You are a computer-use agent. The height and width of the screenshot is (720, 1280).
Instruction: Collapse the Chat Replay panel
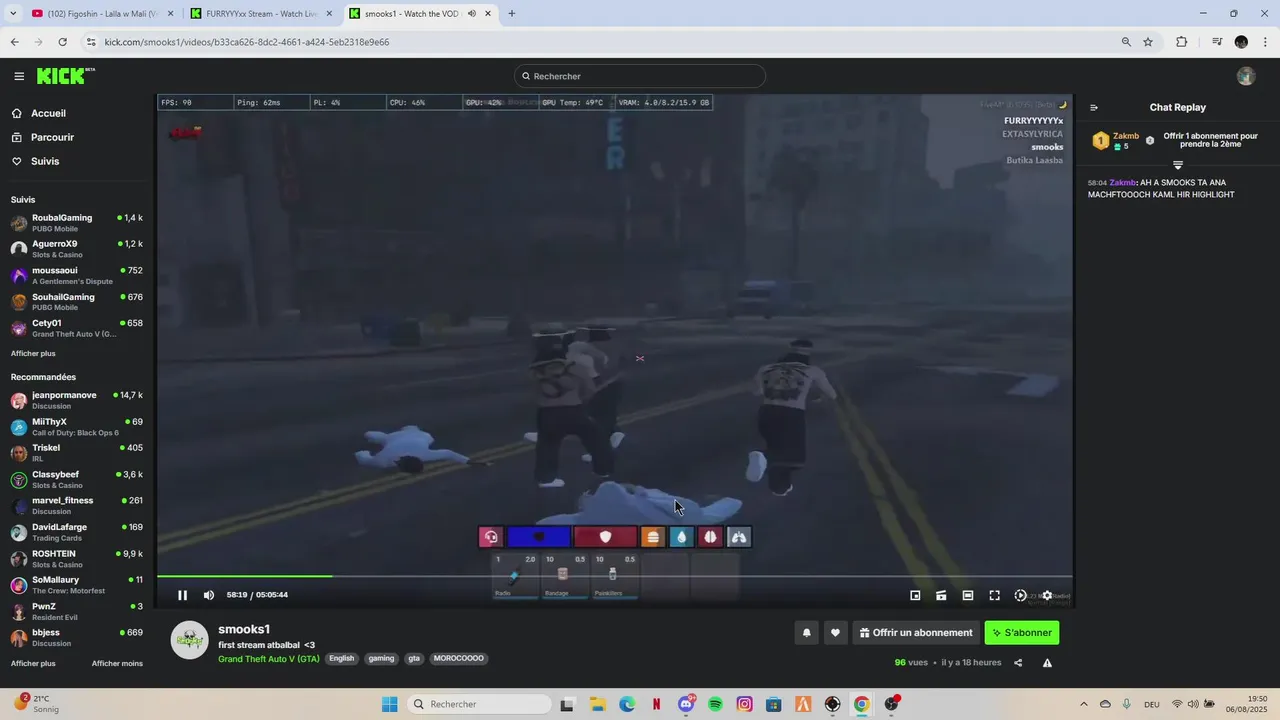point(1094,107)
